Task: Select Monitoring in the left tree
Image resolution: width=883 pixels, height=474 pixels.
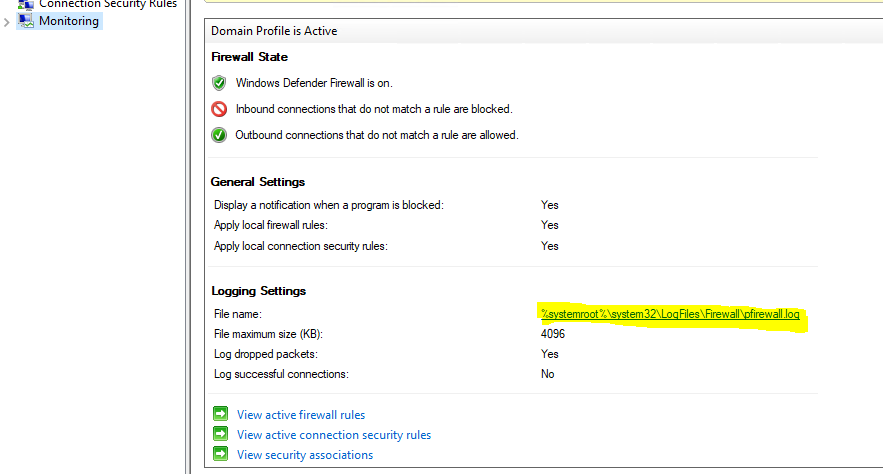Action: [x=69, y=21]
